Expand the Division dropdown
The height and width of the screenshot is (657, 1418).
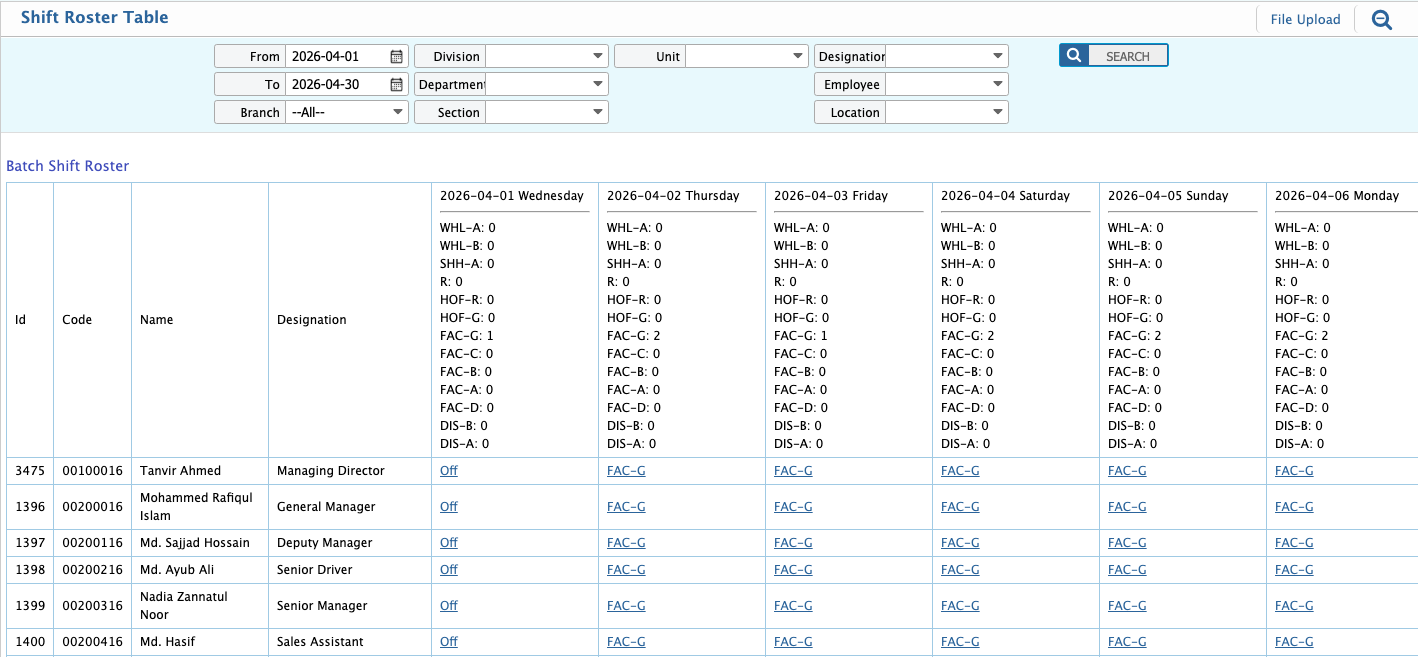597,57
